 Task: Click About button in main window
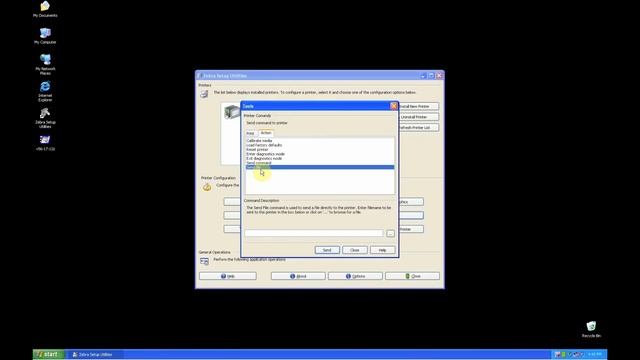pyautogui.click(x=298, y=276)
